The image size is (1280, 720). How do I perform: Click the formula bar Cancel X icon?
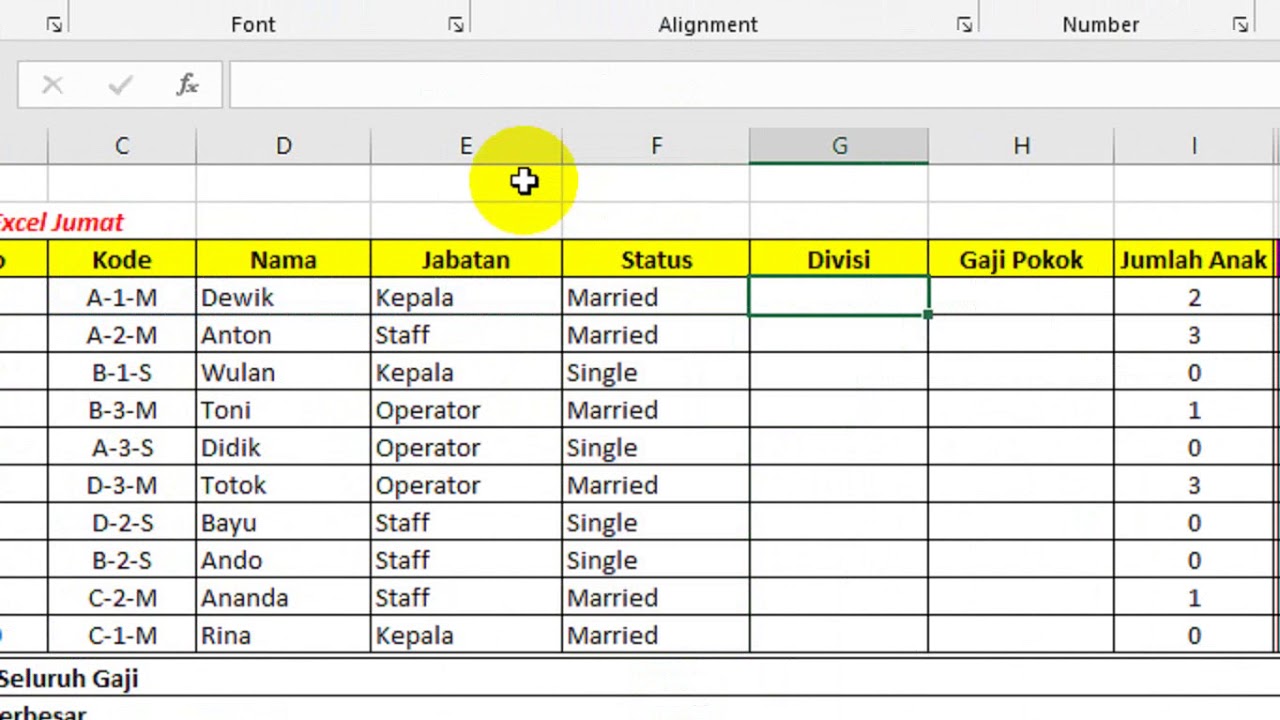coord(52,86)
